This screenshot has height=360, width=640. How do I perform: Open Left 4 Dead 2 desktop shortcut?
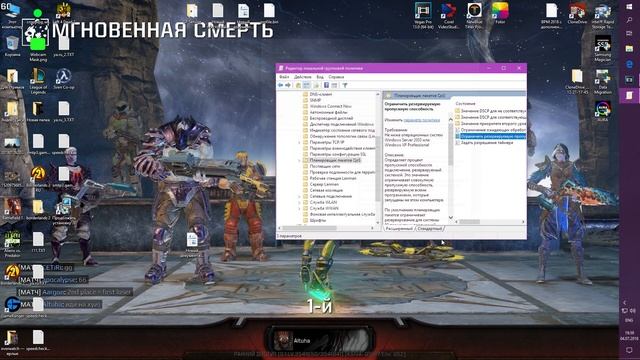click(64, 12)
